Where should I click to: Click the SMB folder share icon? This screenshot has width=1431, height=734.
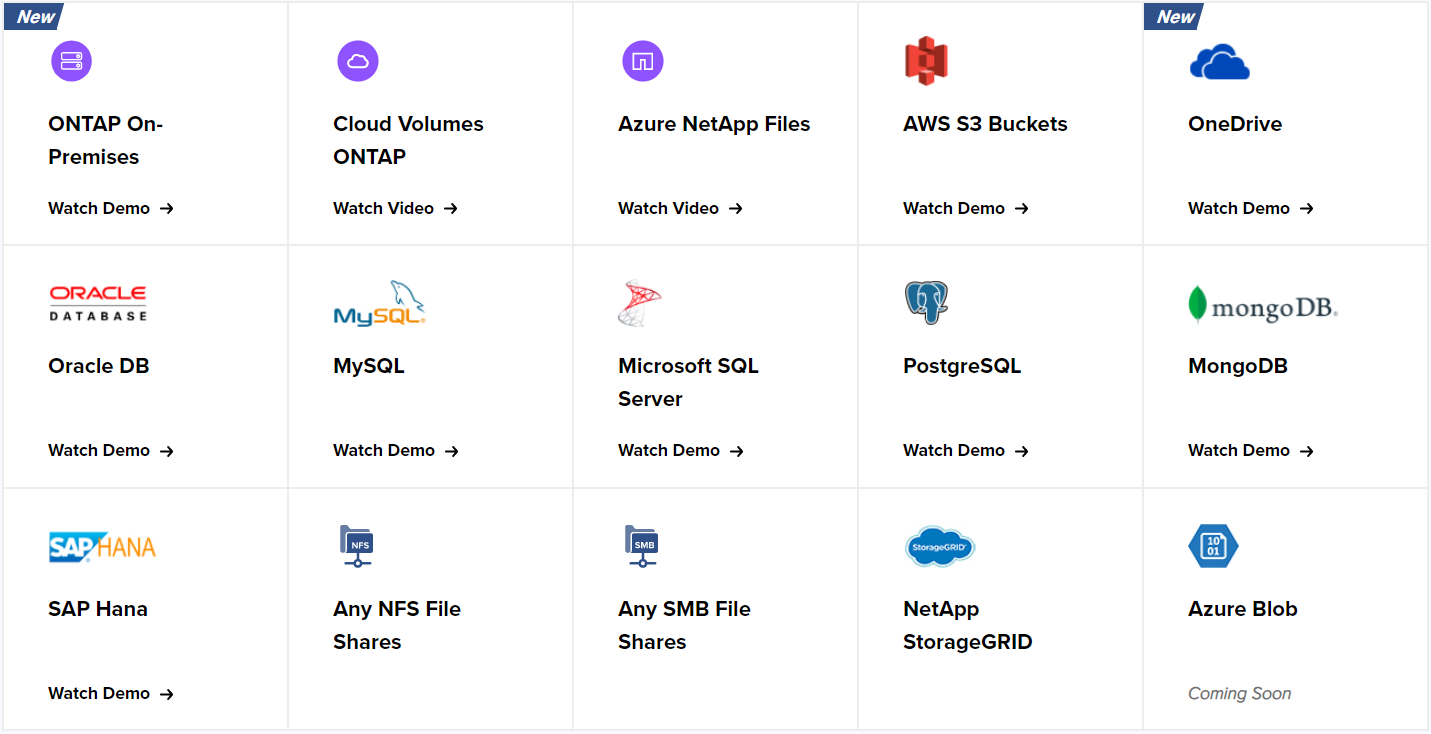[641, 546]
